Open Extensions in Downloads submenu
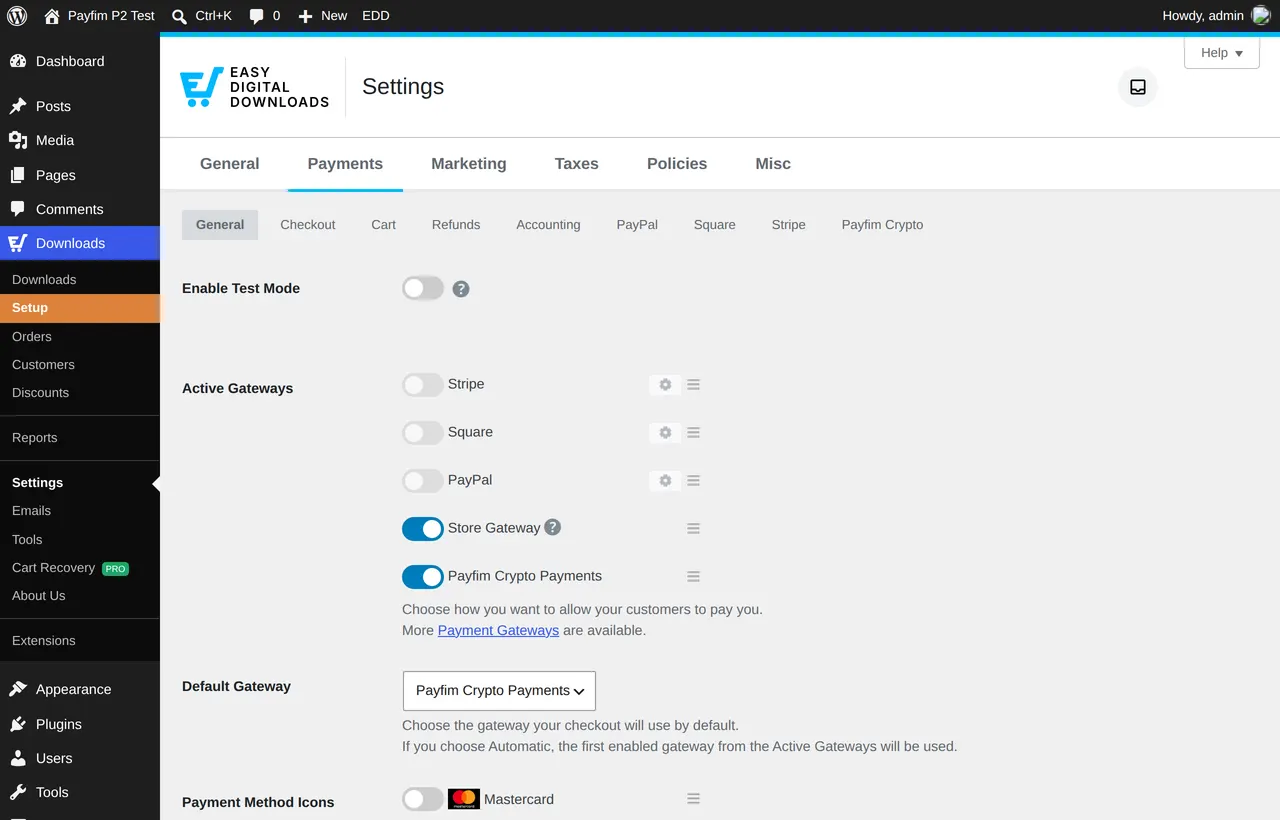This screenshot has width=1280, height=820. pos(80,641)
